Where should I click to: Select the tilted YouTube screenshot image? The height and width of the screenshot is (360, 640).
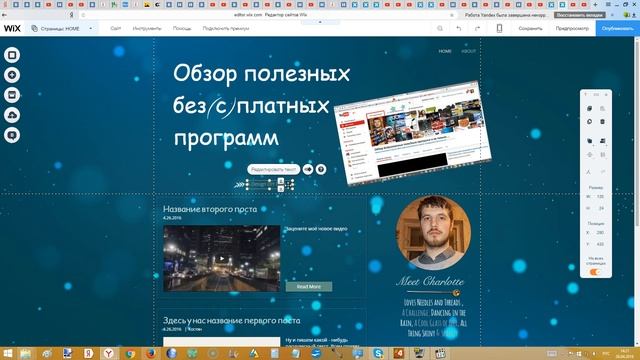tap(413, 133)
